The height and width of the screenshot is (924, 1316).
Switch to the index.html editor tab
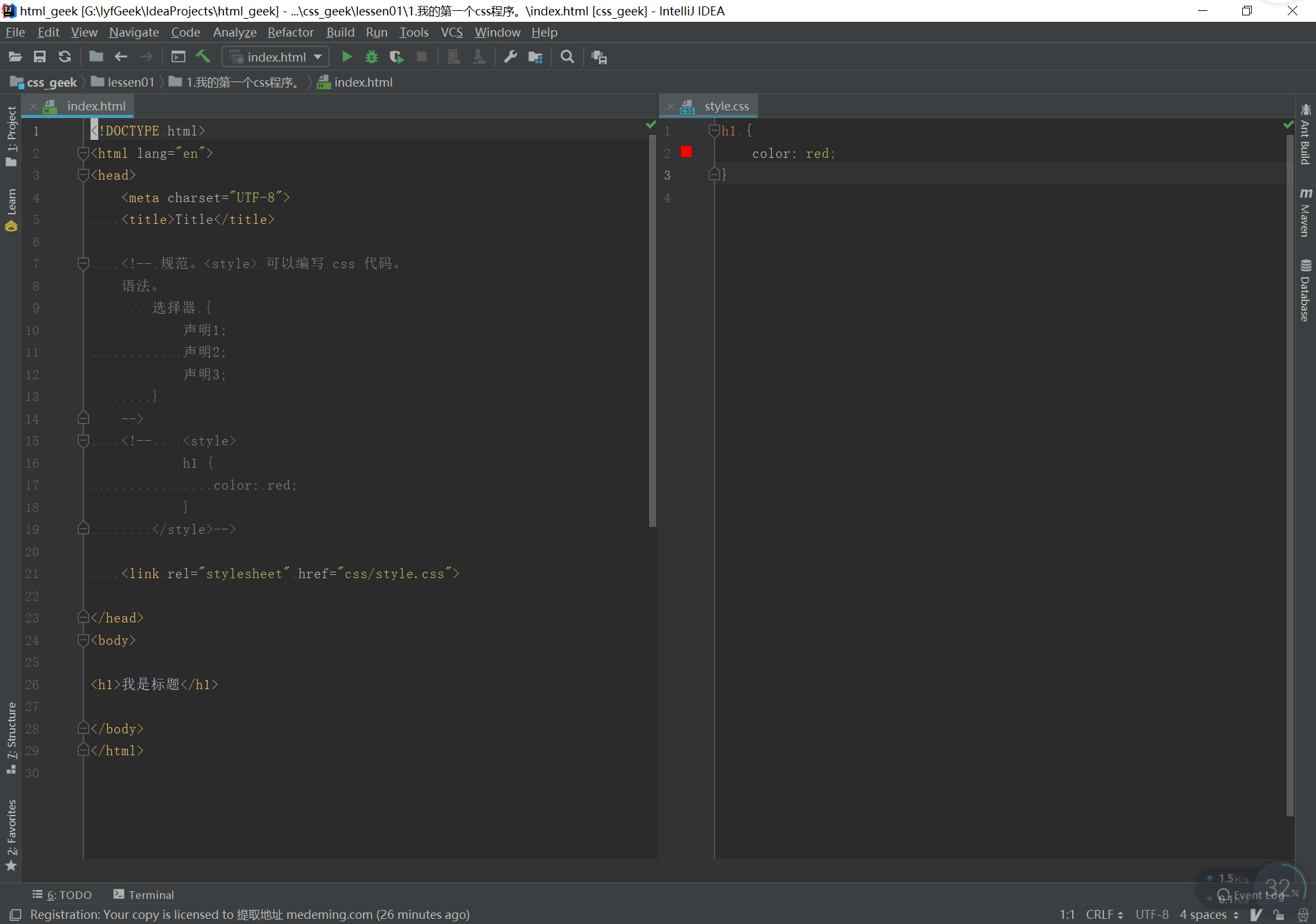[x=96, y=106]
